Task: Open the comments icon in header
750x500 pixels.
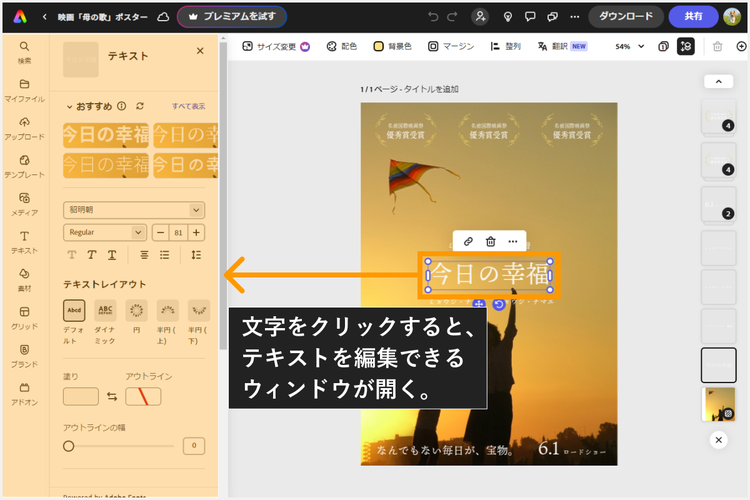Action: 530,17
